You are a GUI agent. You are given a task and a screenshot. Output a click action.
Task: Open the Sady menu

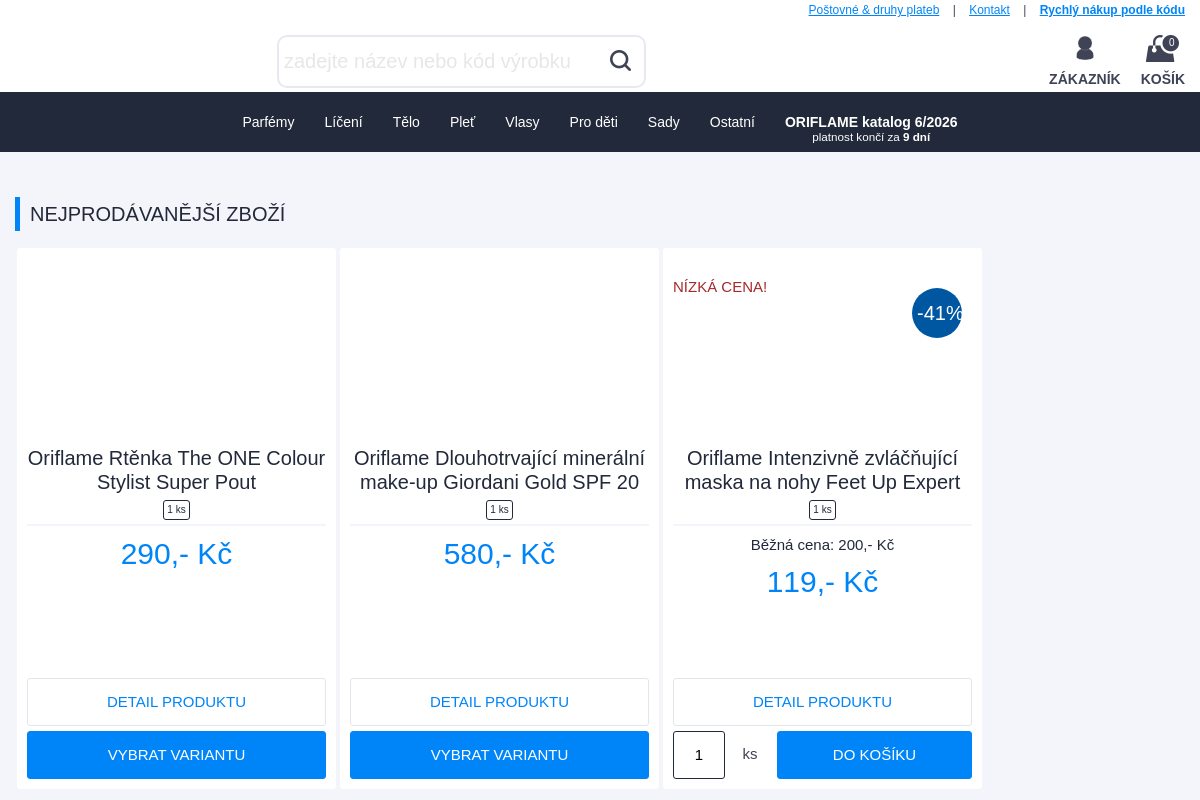click(x=663, y=122)
